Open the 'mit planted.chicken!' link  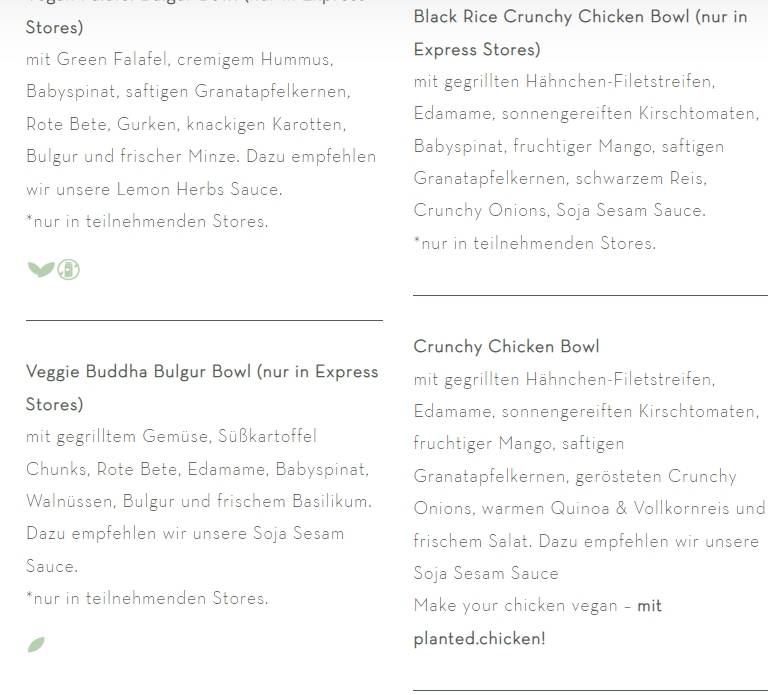pos(537,622)
